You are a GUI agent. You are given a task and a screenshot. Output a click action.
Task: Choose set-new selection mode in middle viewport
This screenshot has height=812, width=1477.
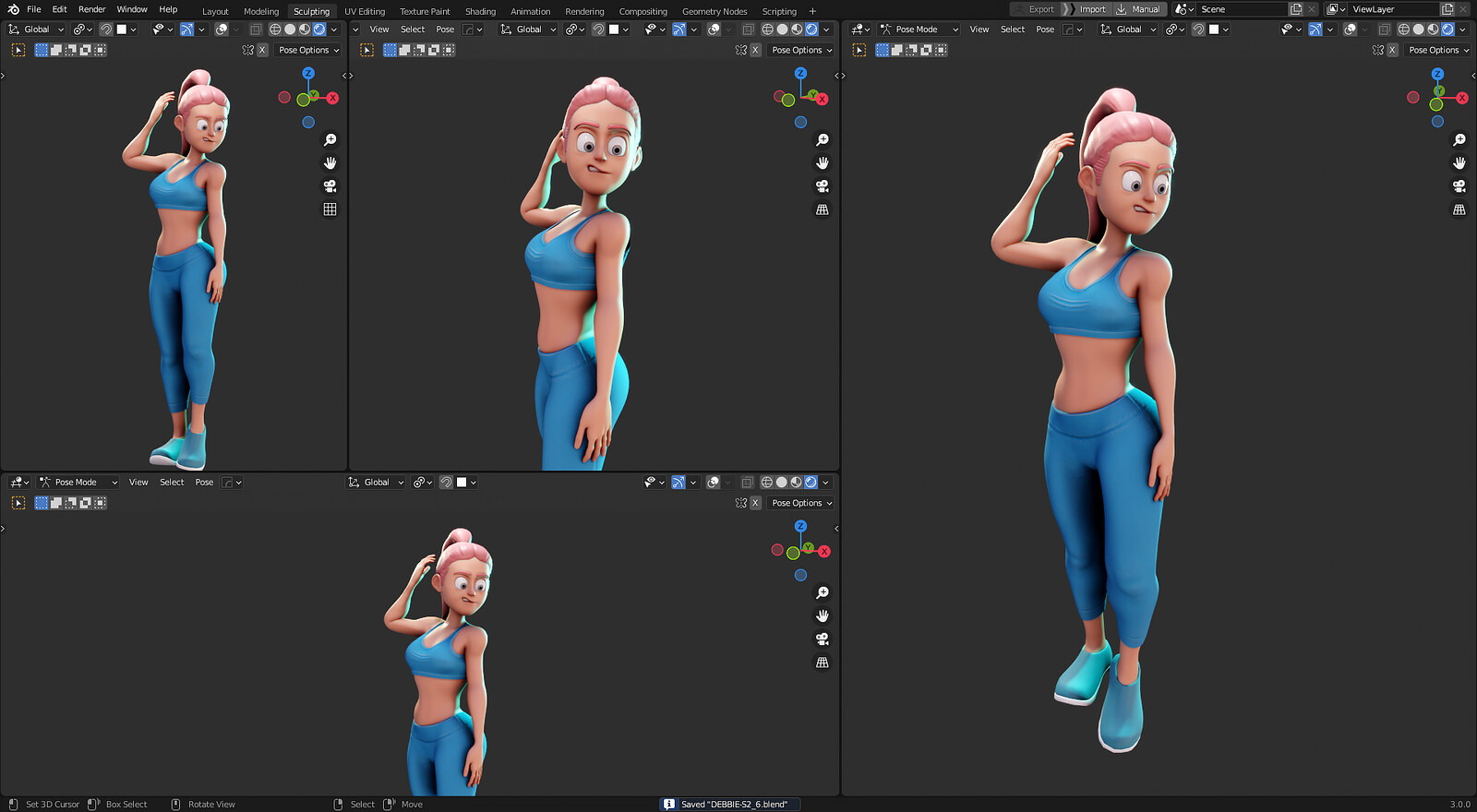pos(390,51)
